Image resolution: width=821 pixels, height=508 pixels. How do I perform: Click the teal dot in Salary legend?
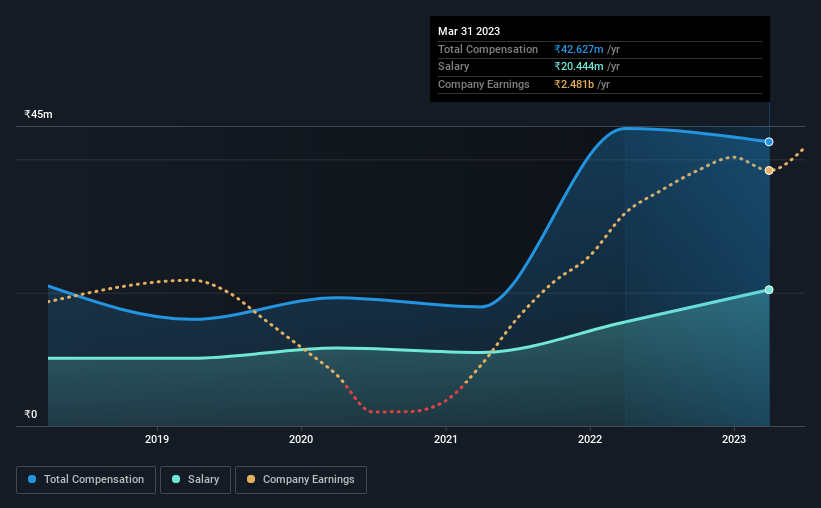(176, 479)
